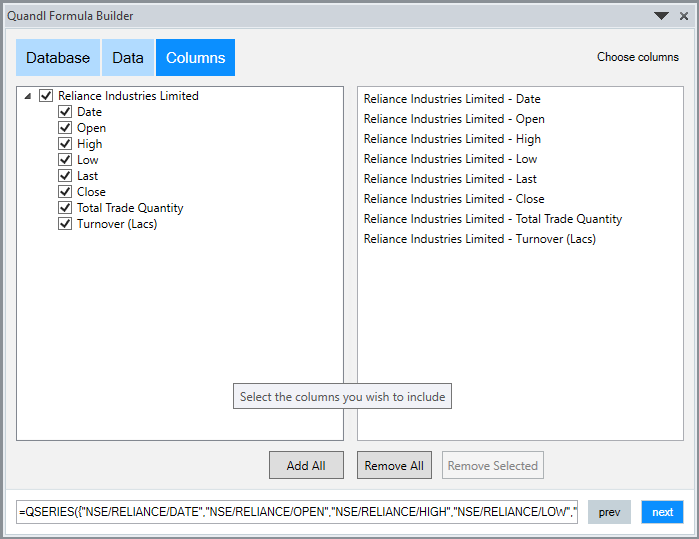Click the 'Close' label in column tree

pyautogui.click(x=91, y=192)
